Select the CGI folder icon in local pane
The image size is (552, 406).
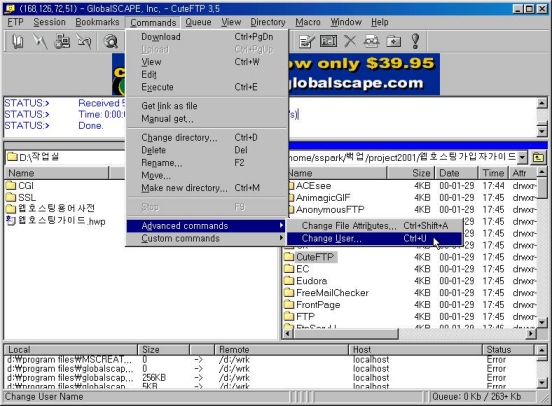tap(11, 185)
